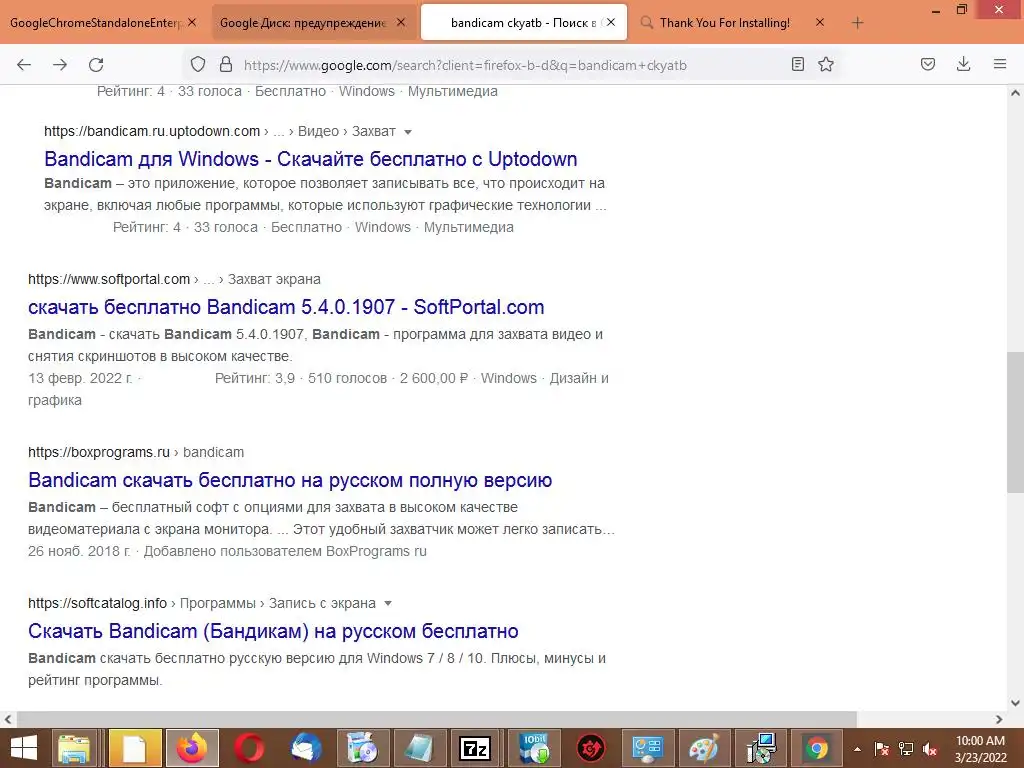The width and height of the screenshot is (1024, 768).
Task: Open Скачать Bandicam (Бандикам) на русском link
Action: [x=273, y=631]
